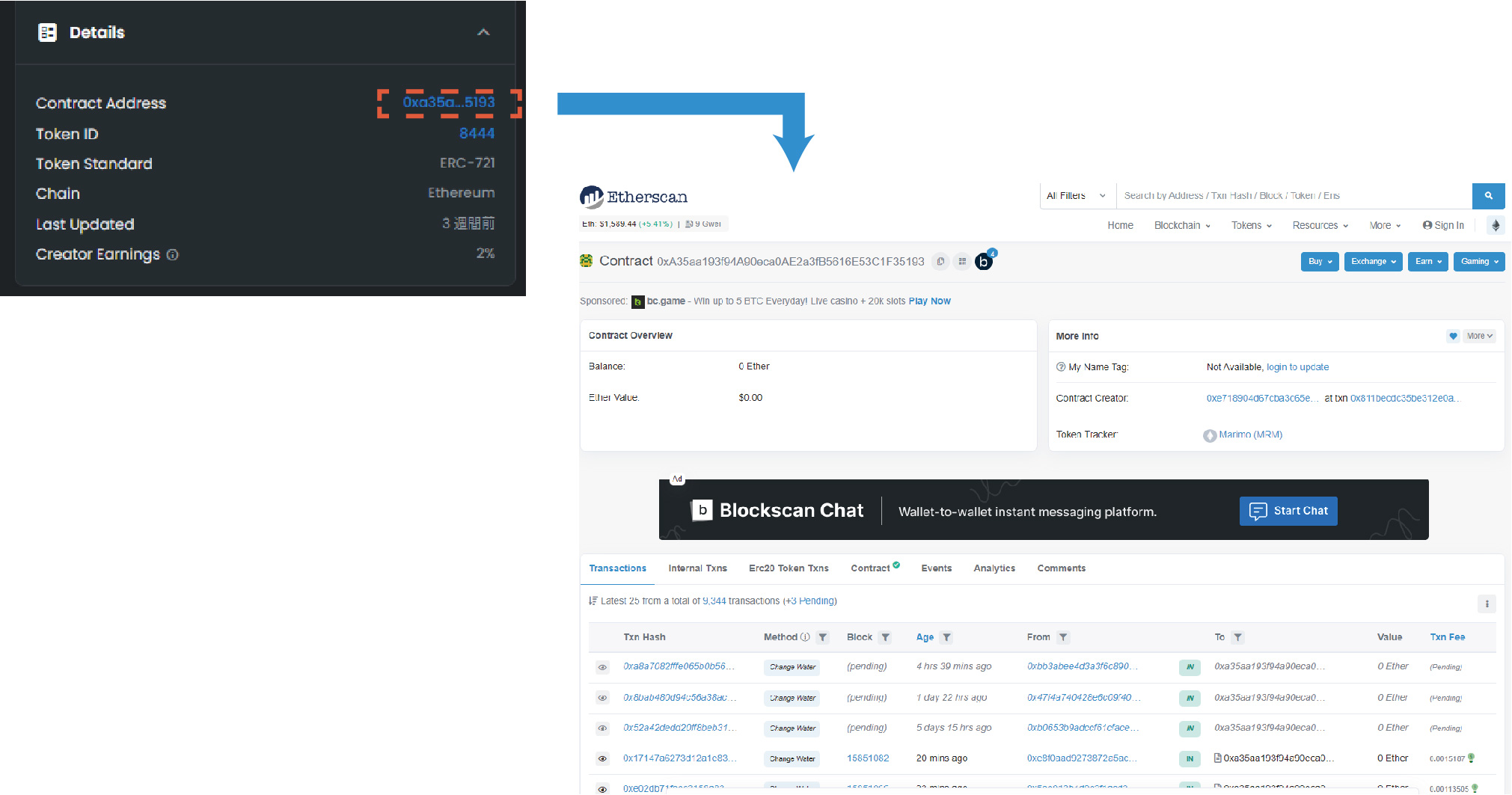Image resolution: width=1512 pixels, height=795 pixels.
Task: Open the three-dot options for transactions table
Action: click(x=1487, y=604)
